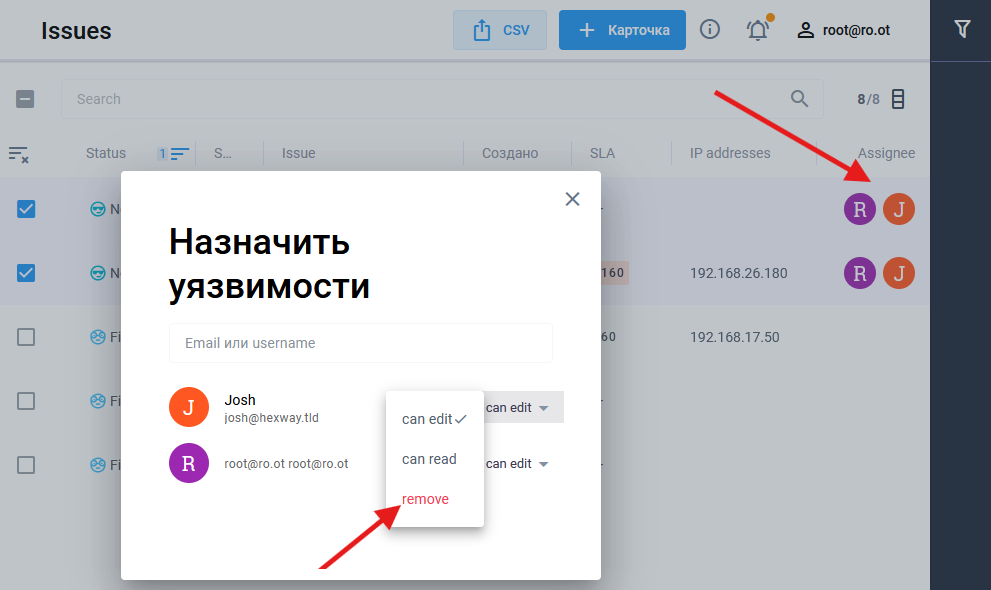Click status face icon in first row
The width and height of the screenshot is (991, 590).
coord(98,209)
